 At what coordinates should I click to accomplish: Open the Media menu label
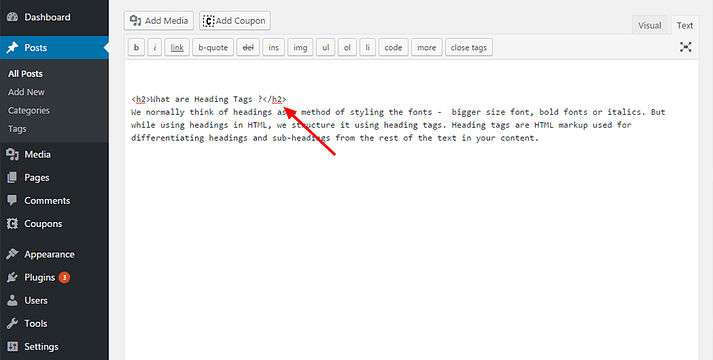tap(37, 155)
